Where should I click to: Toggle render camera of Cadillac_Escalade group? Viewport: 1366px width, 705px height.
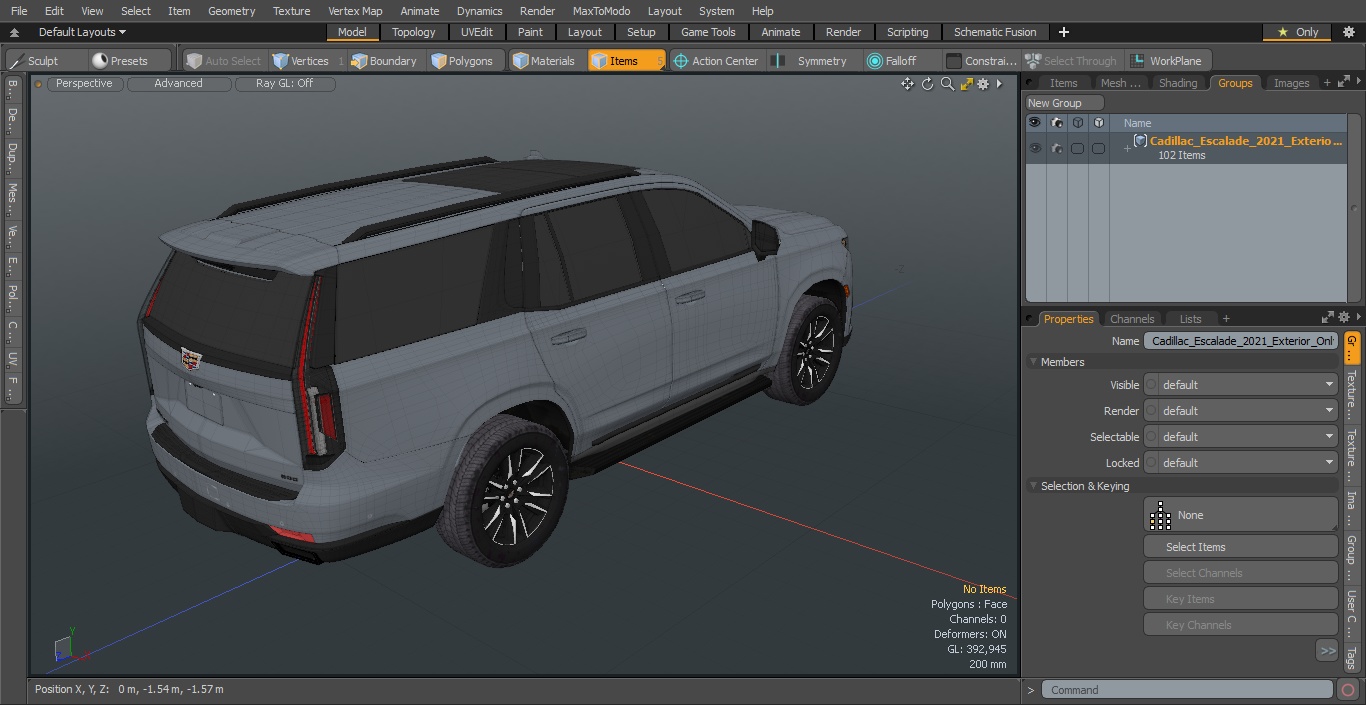coord(1056,148)
